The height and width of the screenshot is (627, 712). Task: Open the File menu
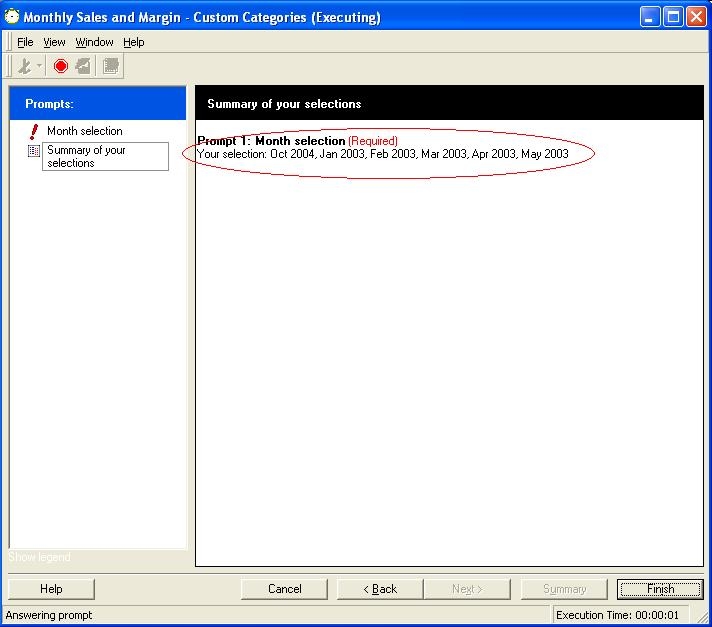click(x=25, y=42)
